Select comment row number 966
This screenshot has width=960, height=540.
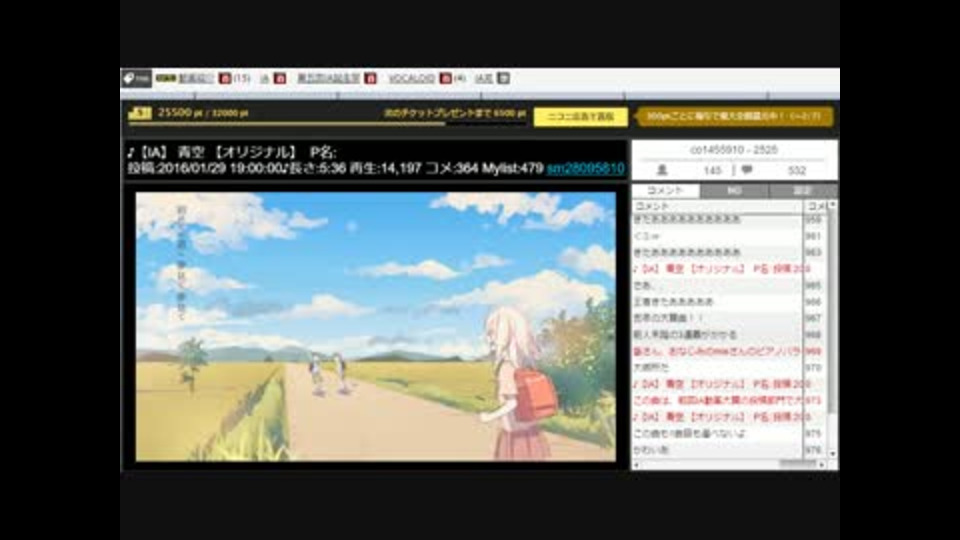pos(729,302)
